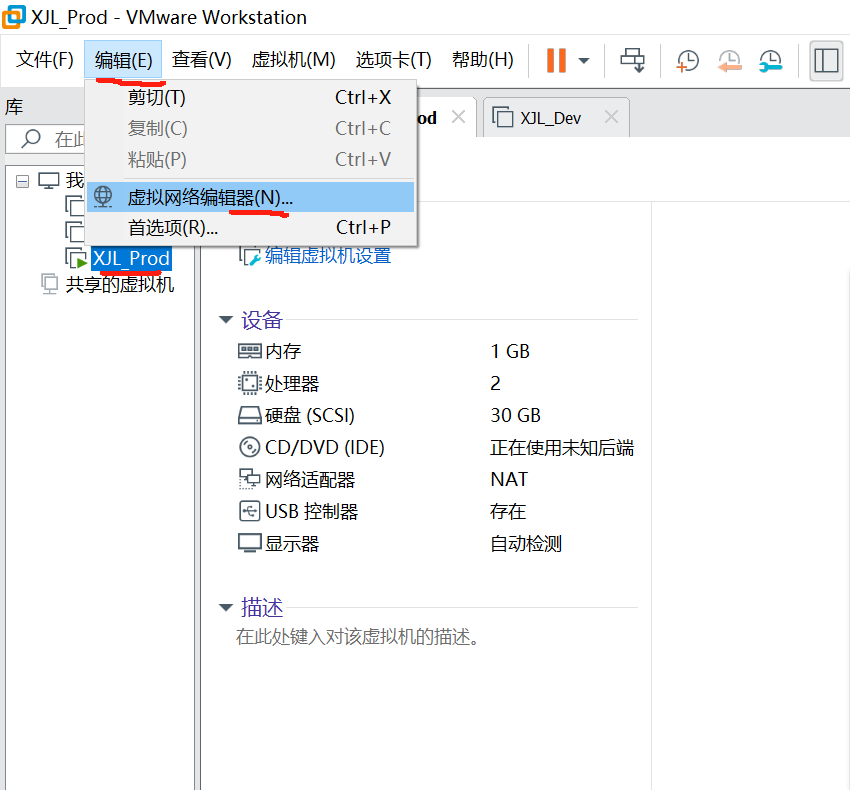Suspend the virtual machine with pause button

point(556,60)
